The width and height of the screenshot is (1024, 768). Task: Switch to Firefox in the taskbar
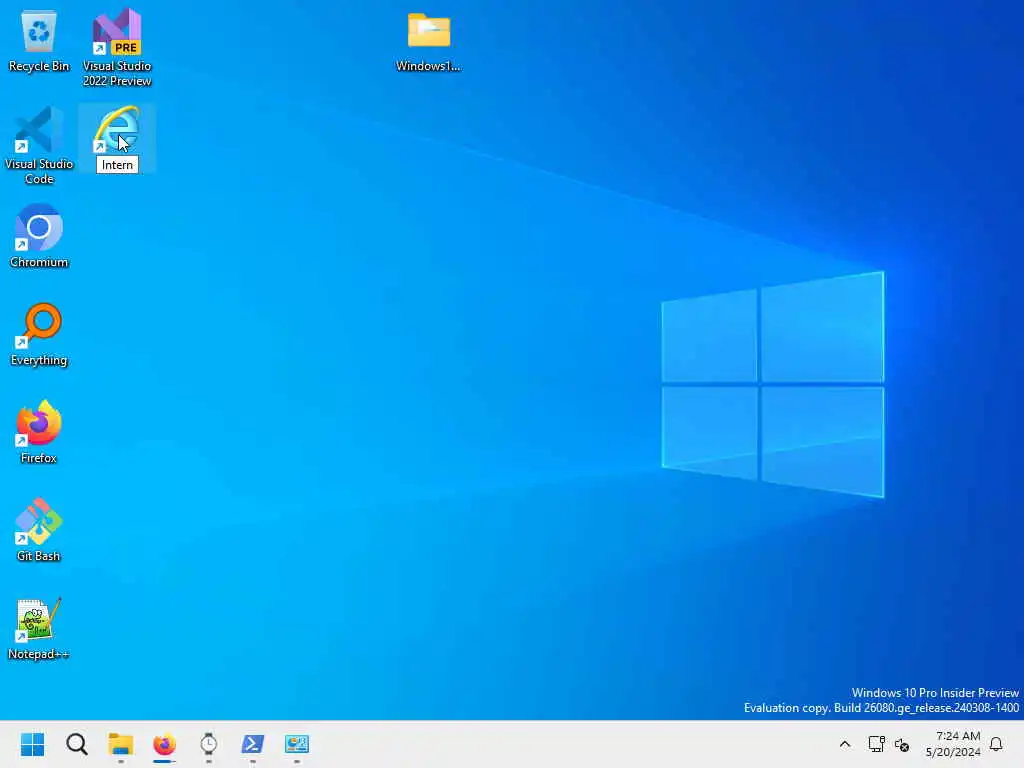click(x=165, y=744)
